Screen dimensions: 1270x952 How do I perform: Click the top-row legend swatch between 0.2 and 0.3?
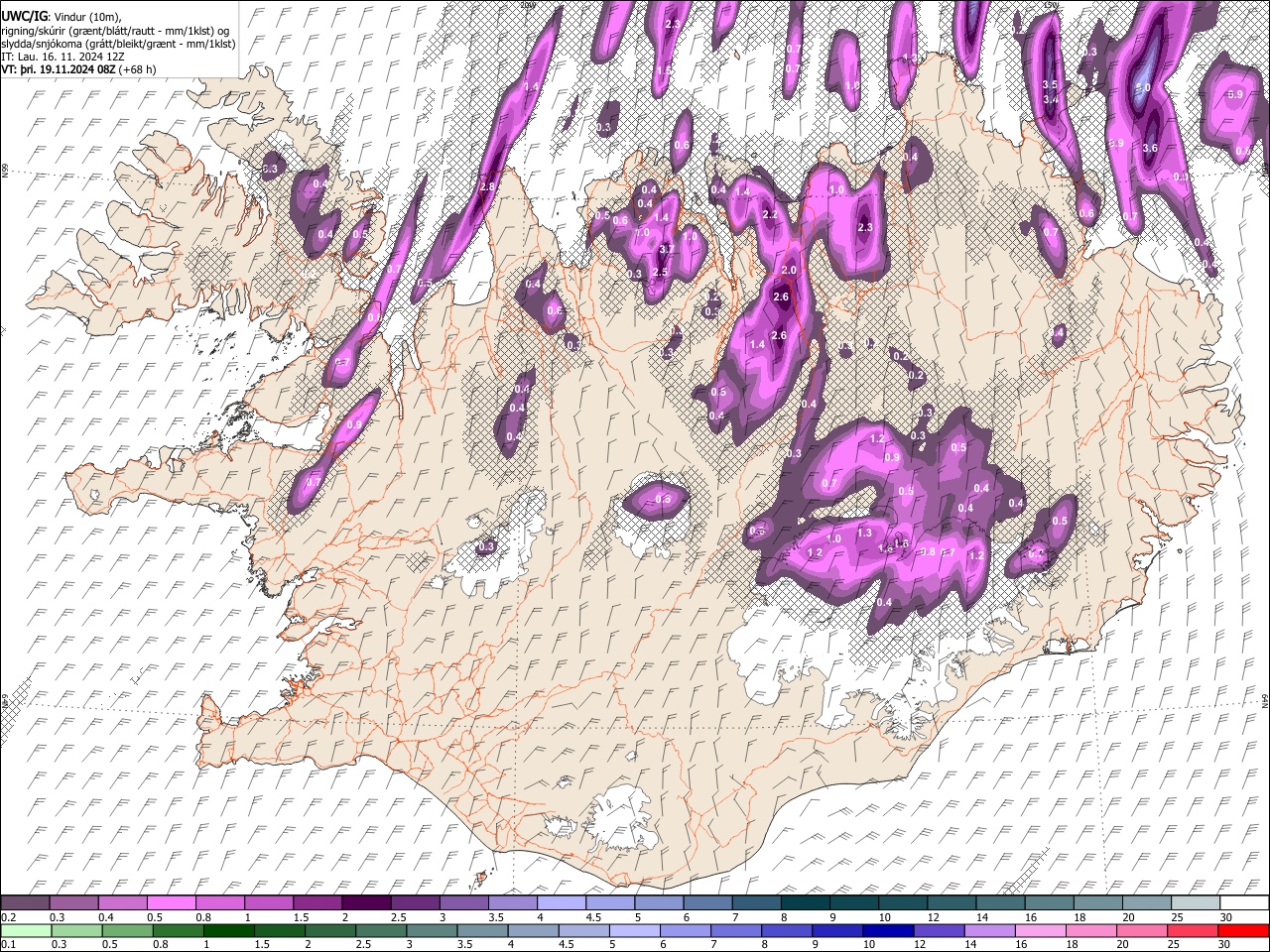[25, 902]
